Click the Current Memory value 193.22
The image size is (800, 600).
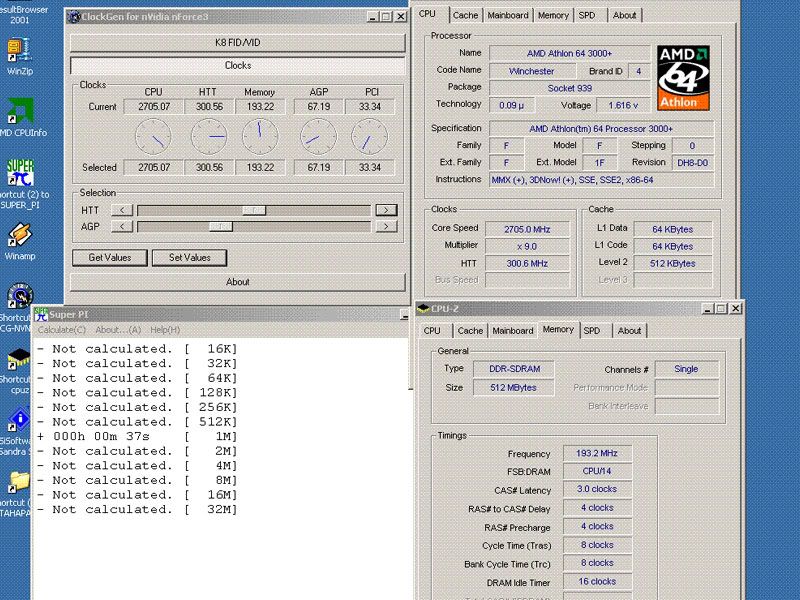click(260, 107)
